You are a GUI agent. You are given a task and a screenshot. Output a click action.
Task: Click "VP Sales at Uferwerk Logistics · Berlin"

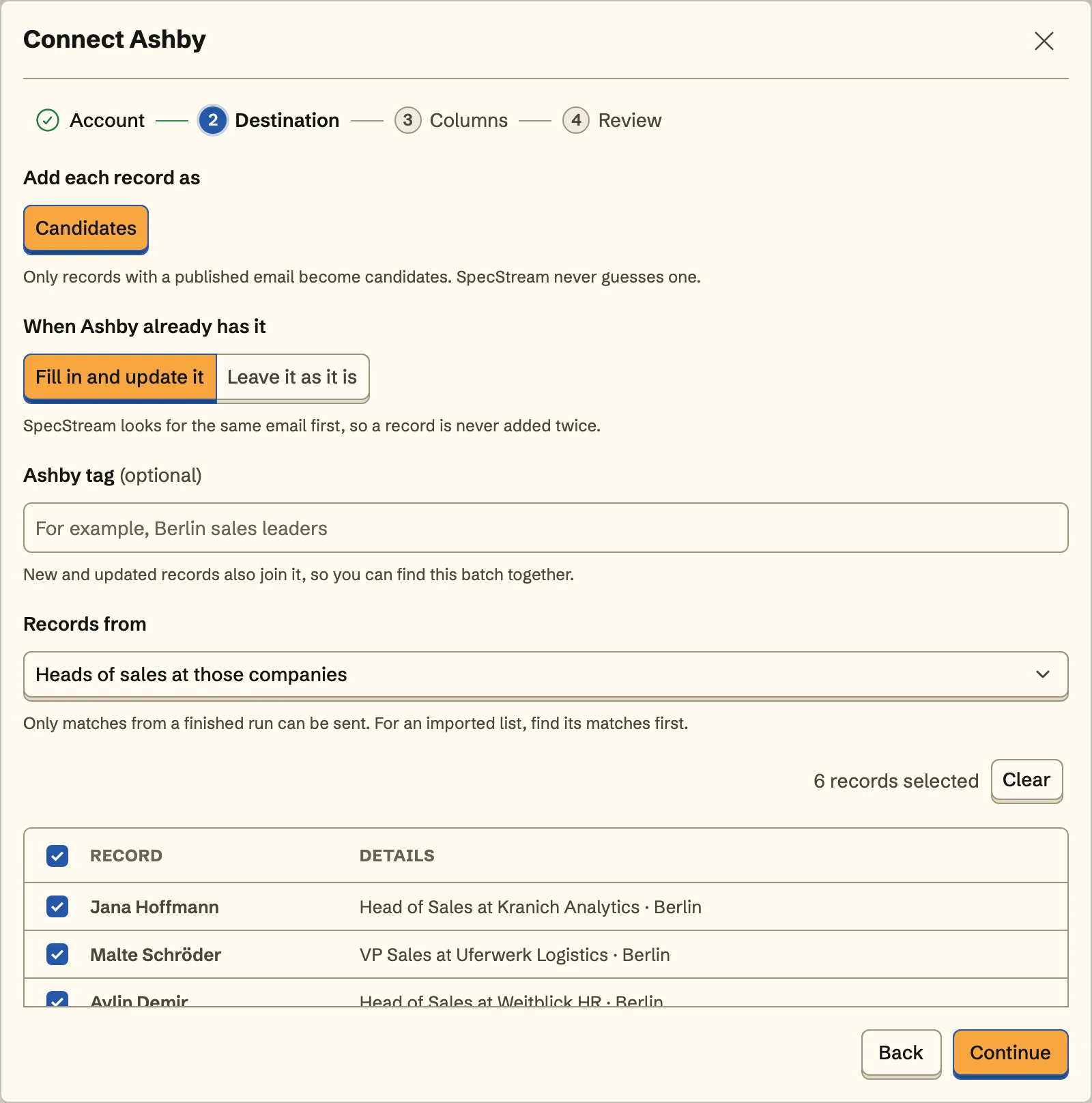(515, 955)
